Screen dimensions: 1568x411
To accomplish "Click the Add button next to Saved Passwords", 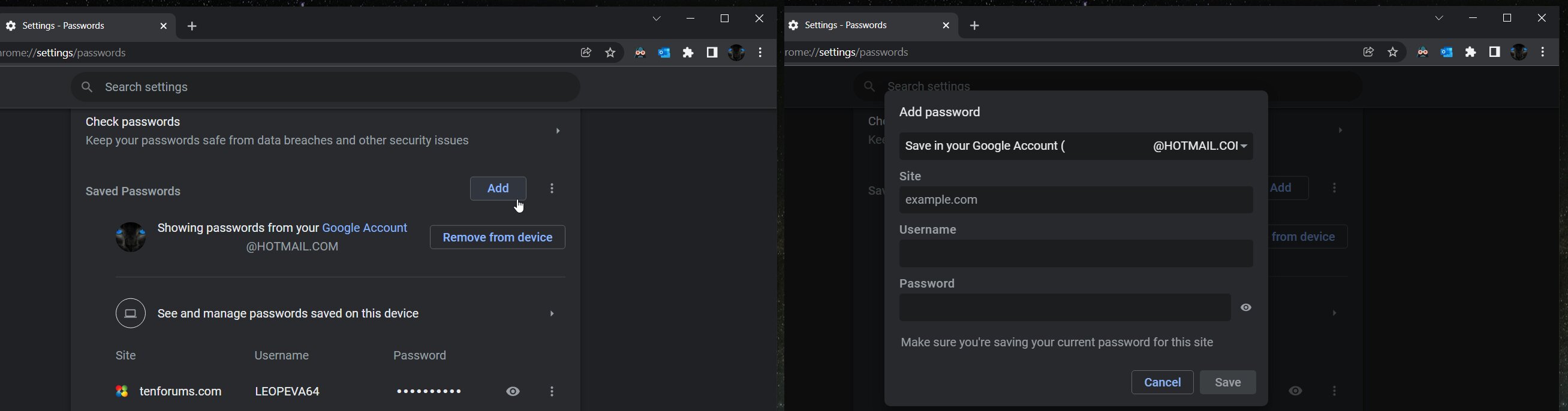I will tap(498, 189).
